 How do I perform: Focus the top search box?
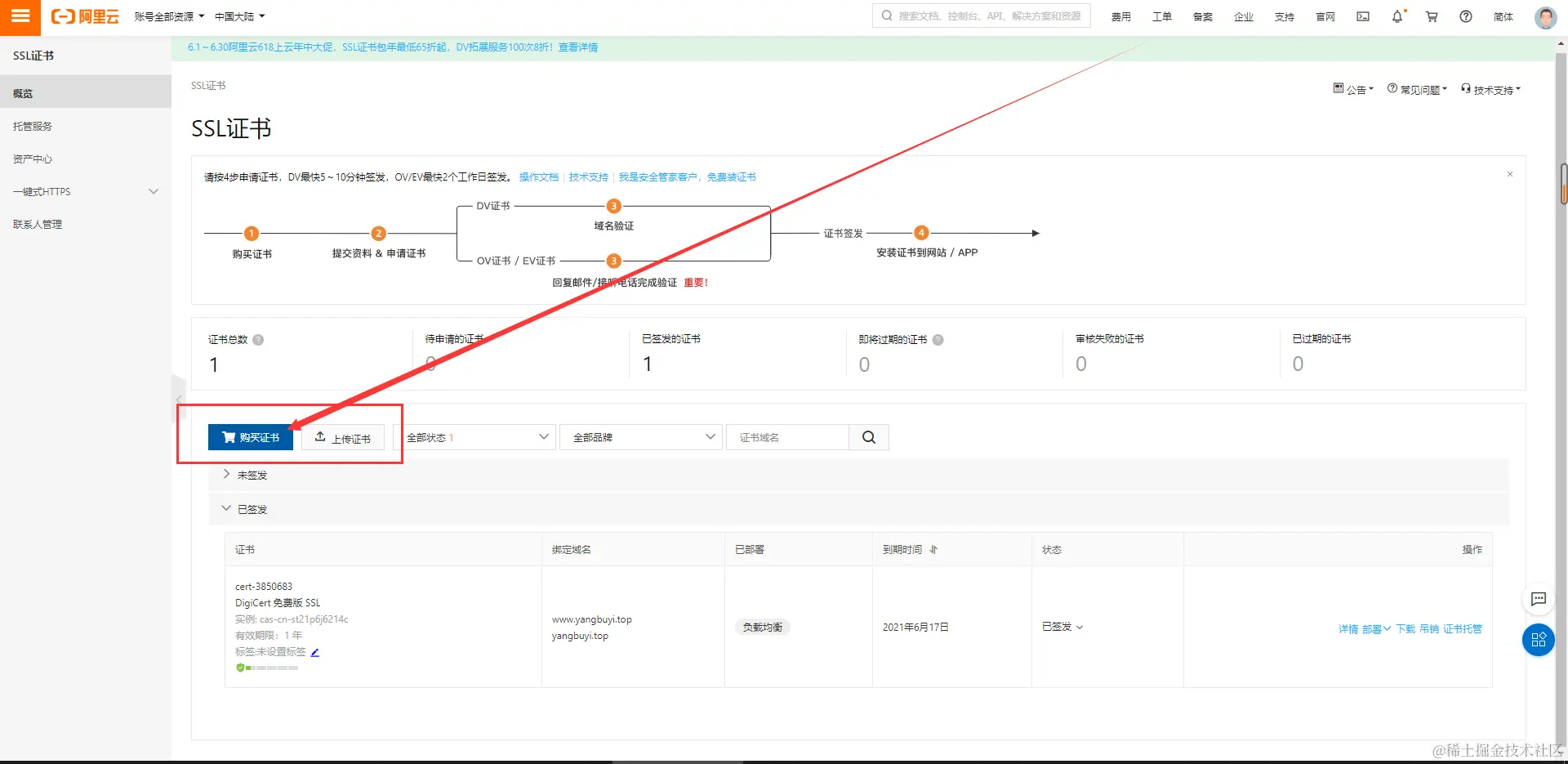coord(982,16)
